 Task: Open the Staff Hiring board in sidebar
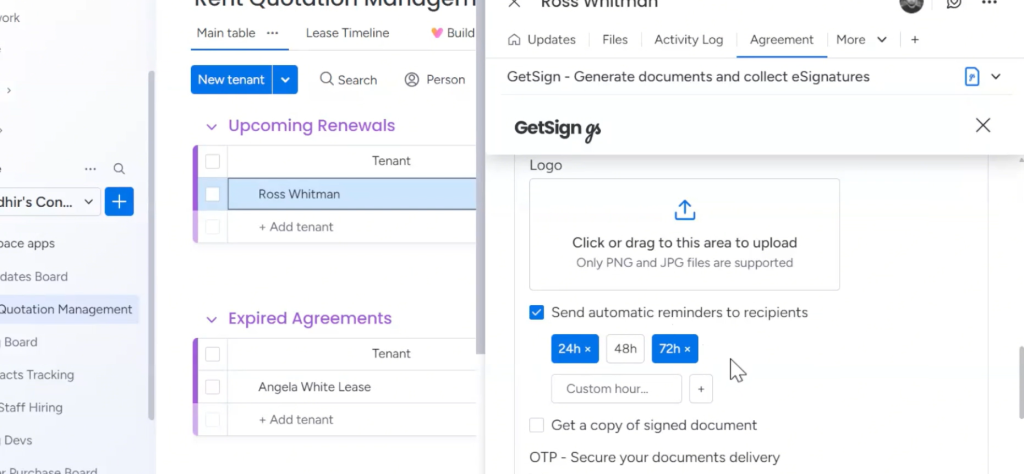coord(31,408)
